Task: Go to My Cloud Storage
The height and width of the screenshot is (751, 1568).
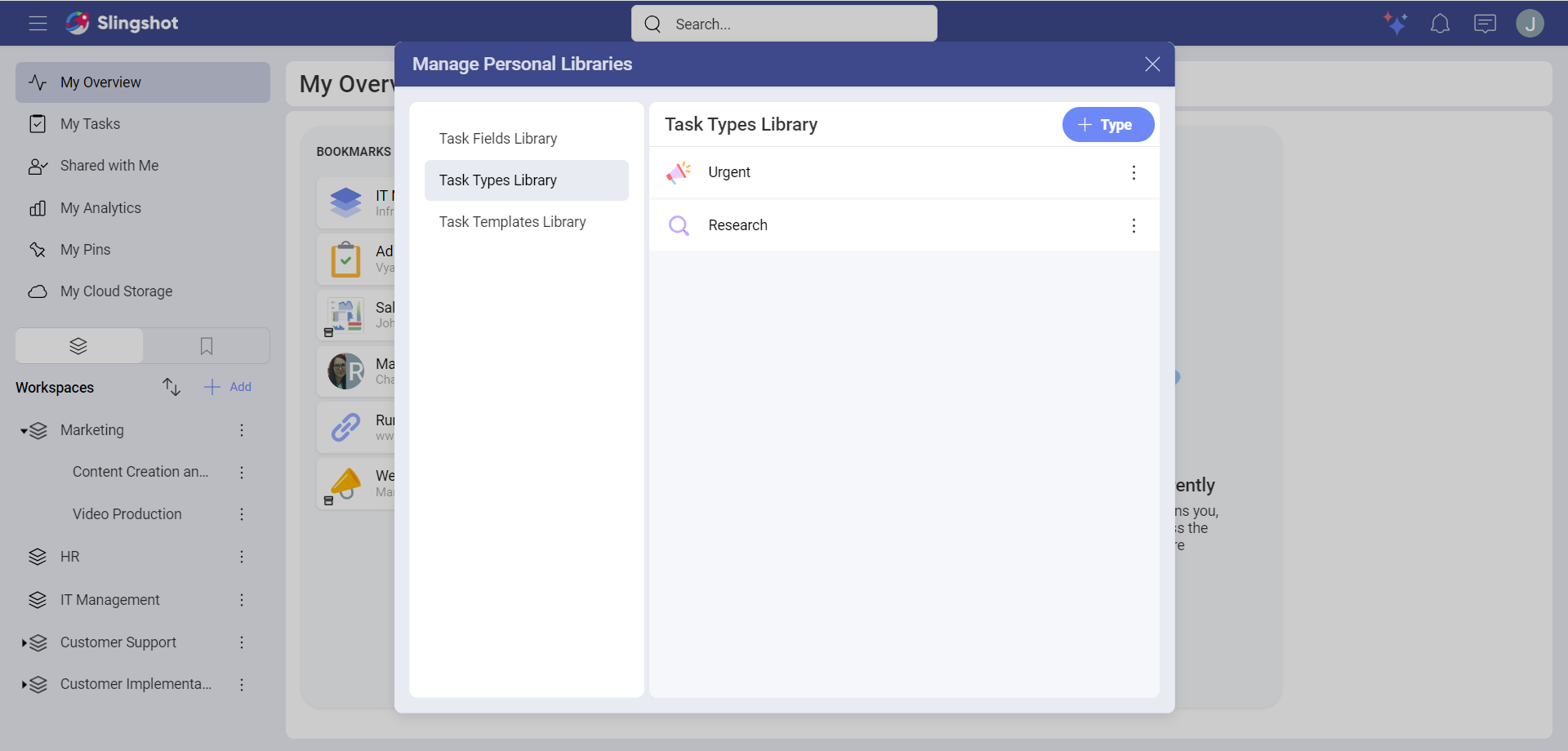Action: [143, 291]
